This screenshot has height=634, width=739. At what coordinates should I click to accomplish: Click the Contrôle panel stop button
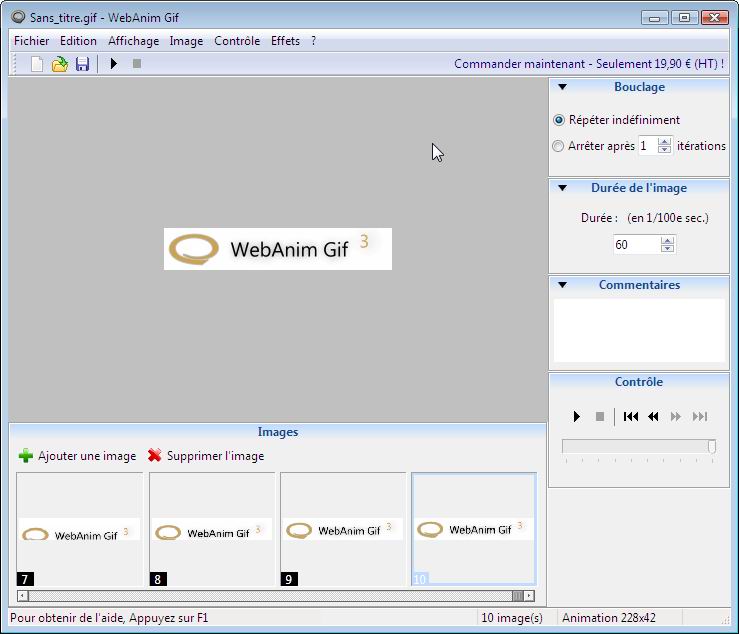(x=599, y=416)
